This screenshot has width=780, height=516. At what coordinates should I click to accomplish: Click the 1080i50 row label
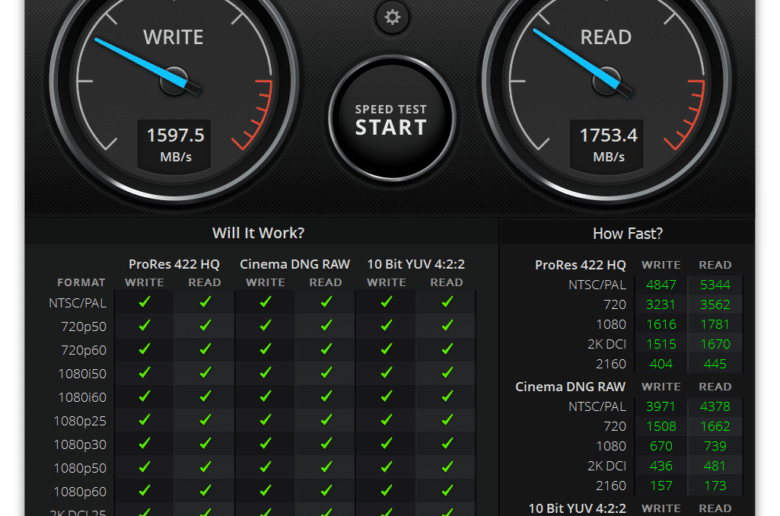pos(82,374)
